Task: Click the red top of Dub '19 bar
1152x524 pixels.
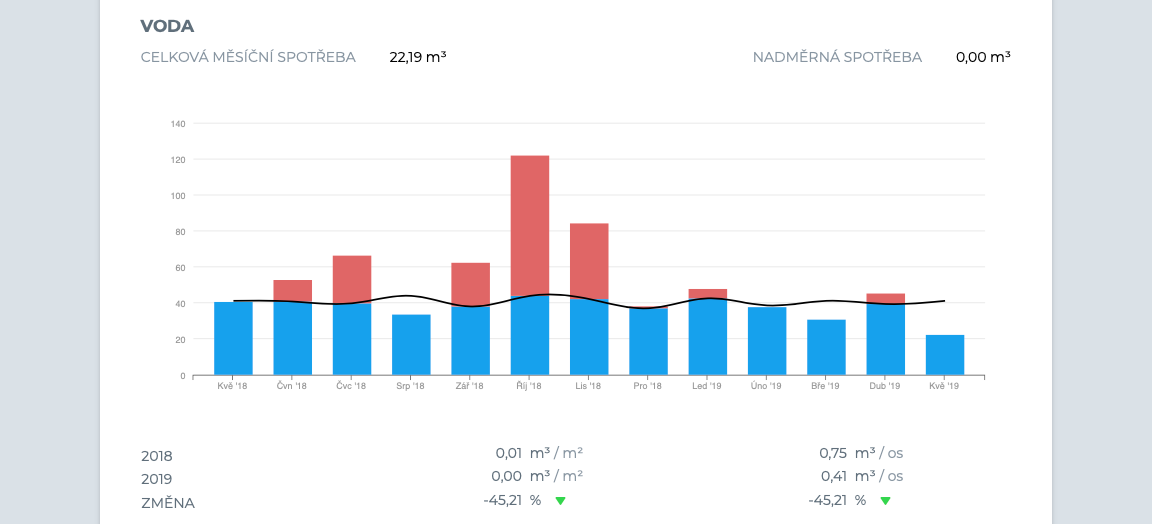Action: [885, 298]
